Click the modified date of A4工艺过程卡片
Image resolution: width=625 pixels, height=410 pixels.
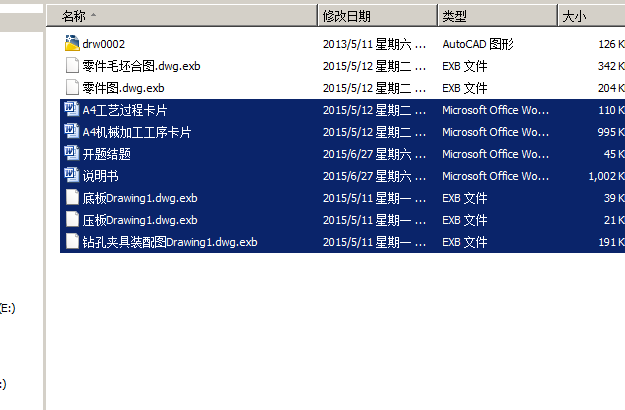(374, 110)
